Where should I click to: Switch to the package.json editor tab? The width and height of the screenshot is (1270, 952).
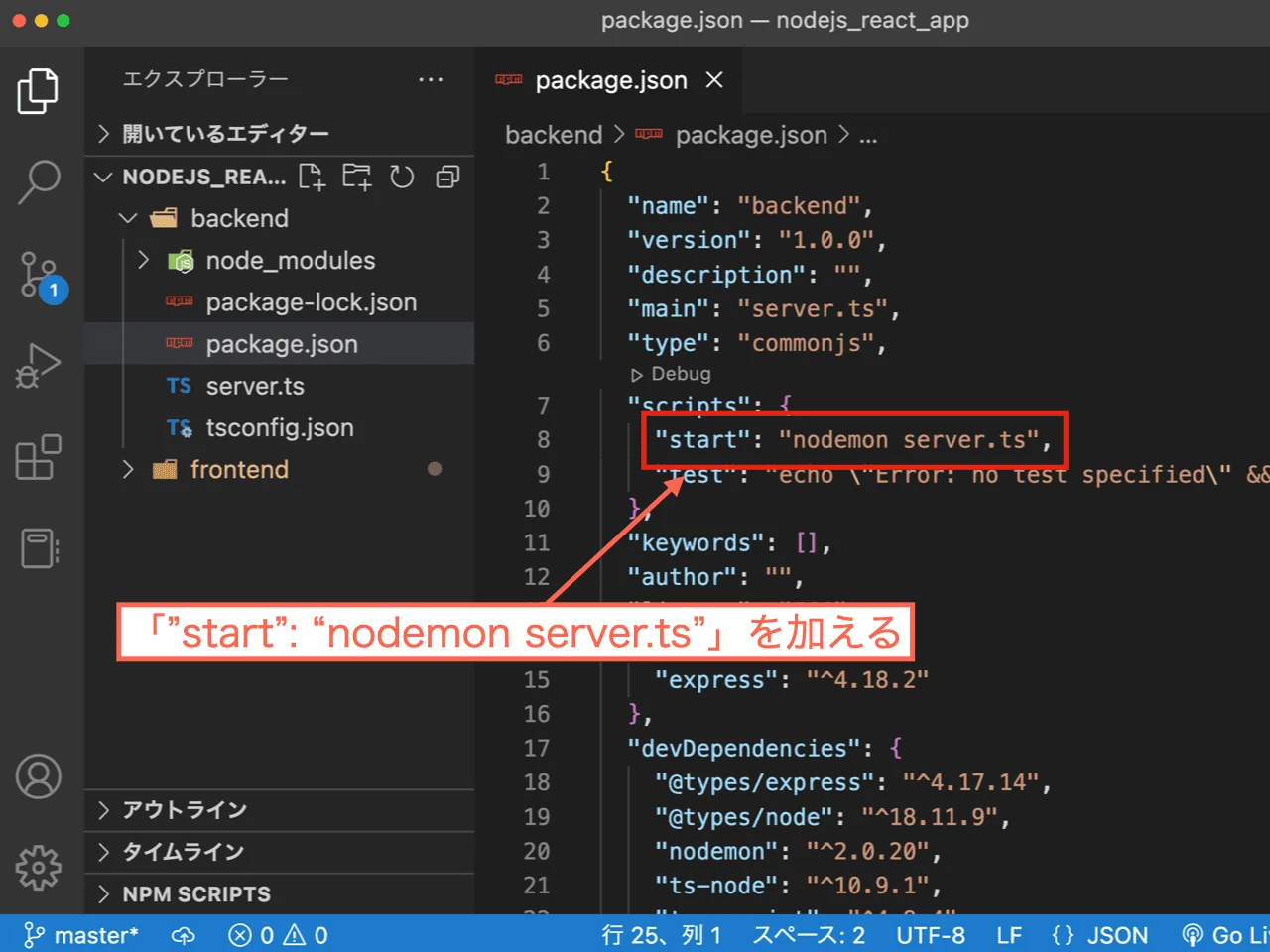(x=610, y=80)
